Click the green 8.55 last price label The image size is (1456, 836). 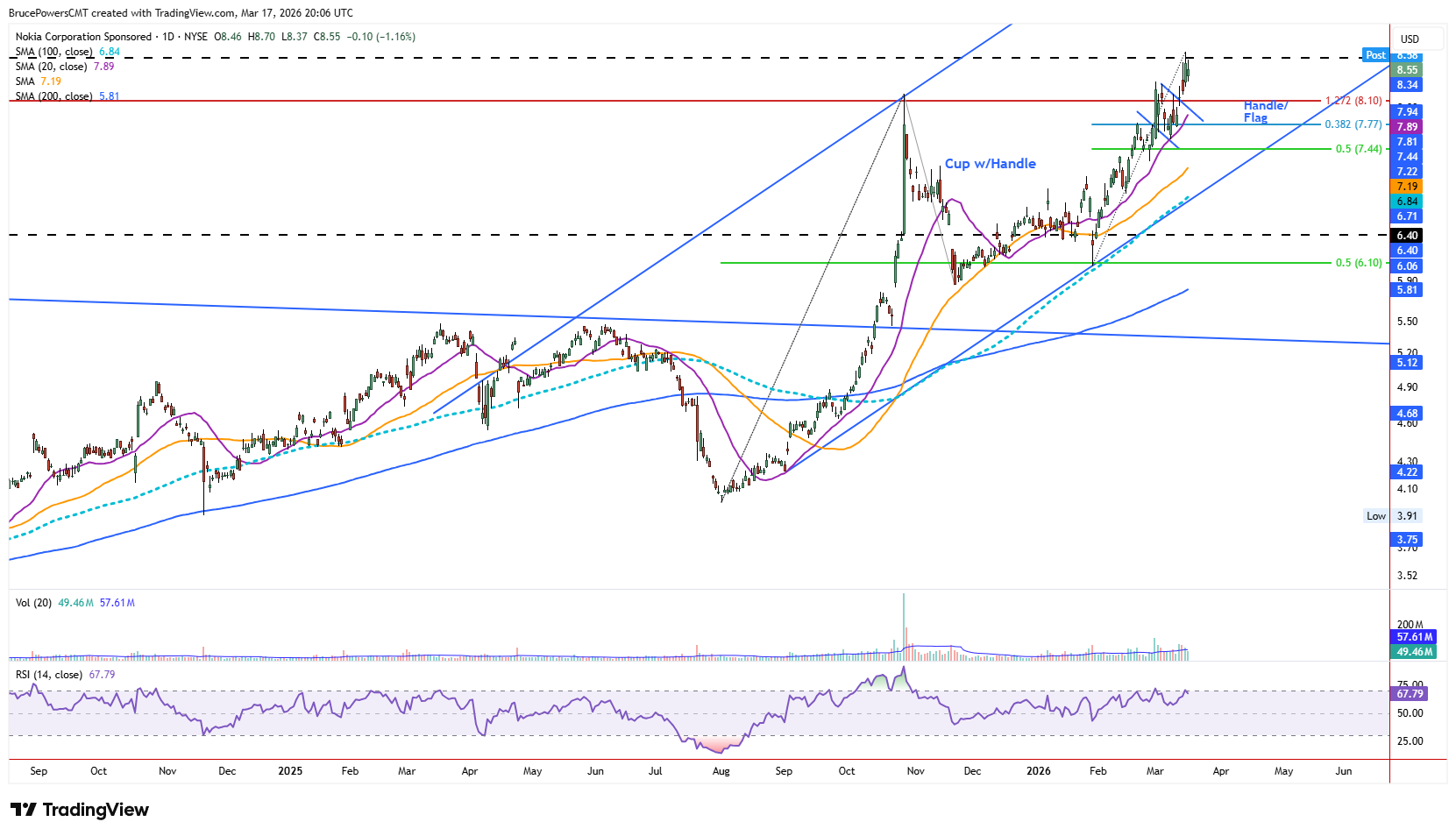tap(1407, 70)
